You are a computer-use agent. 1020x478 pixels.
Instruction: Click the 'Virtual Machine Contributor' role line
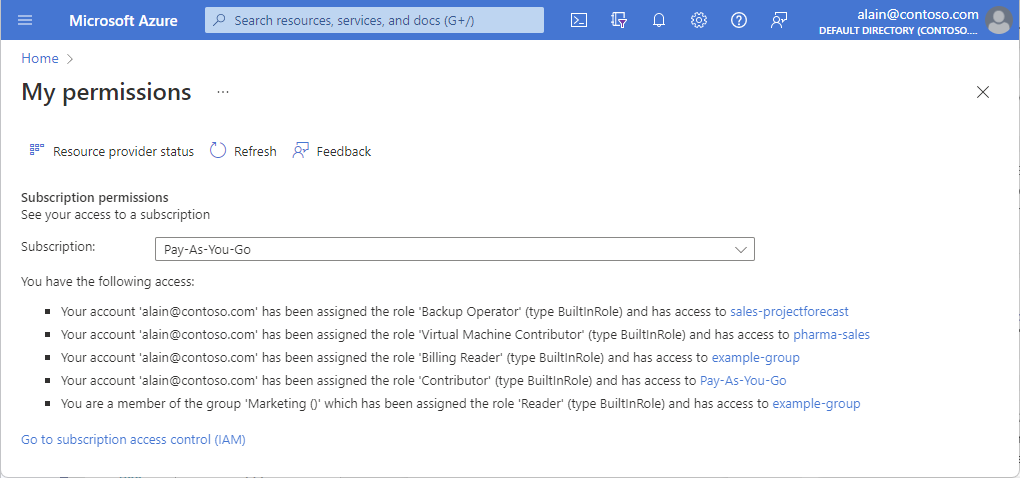pyautogui.click(x=465, y=335)
